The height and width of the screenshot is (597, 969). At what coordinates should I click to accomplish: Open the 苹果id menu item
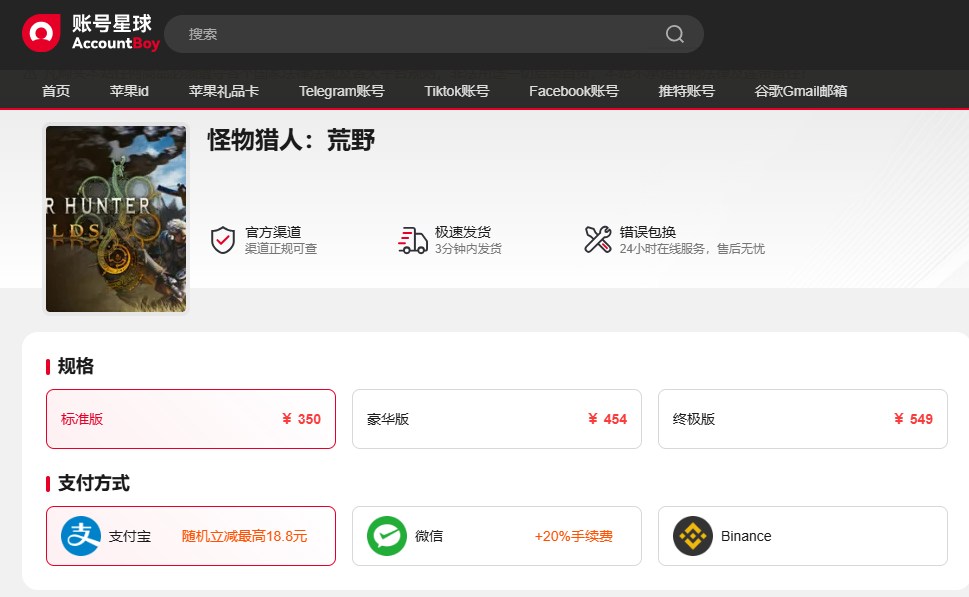click(x=129, y=91)
